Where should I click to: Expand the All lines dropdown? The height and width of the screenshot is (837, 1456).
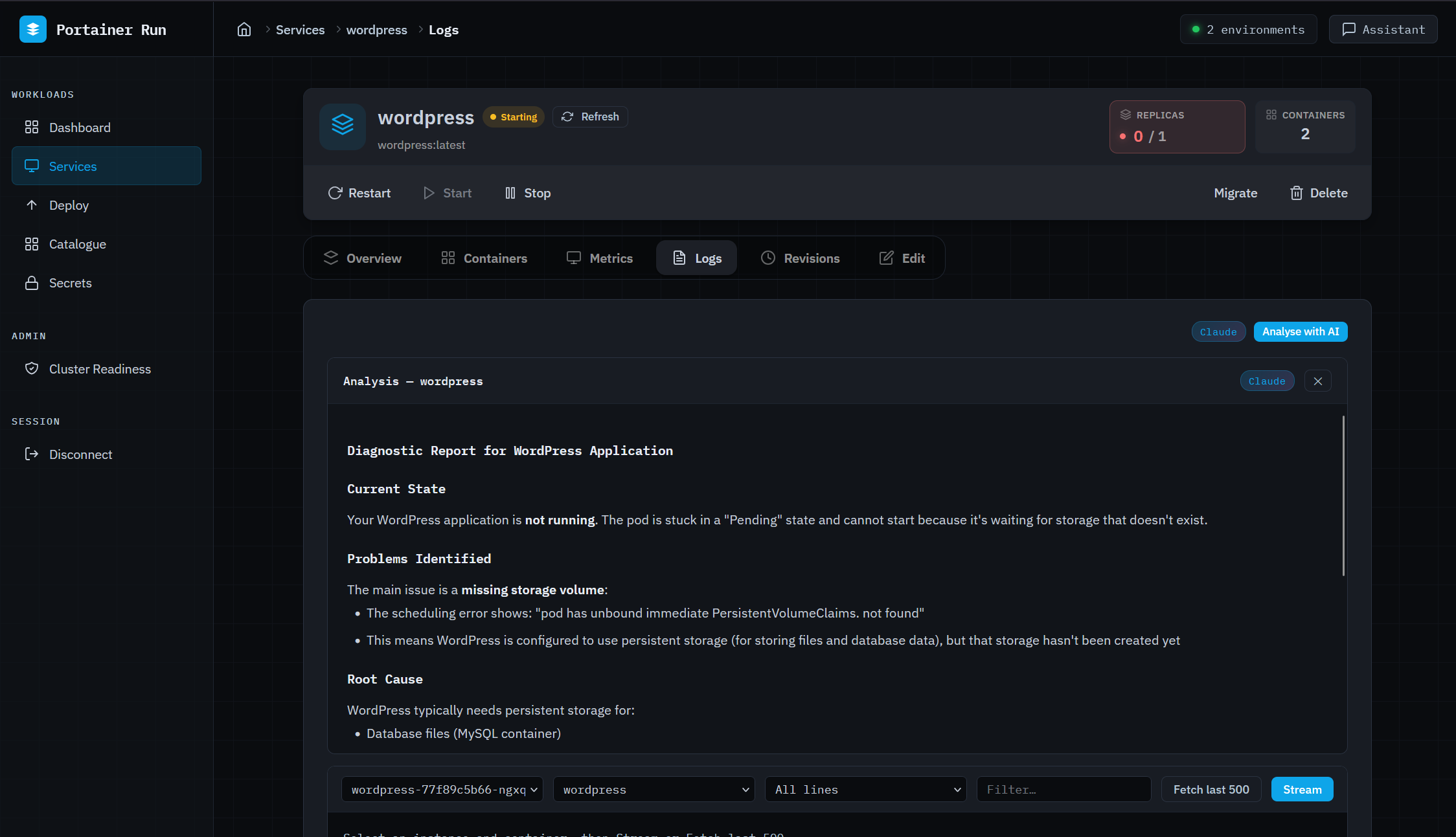point(865,790)
